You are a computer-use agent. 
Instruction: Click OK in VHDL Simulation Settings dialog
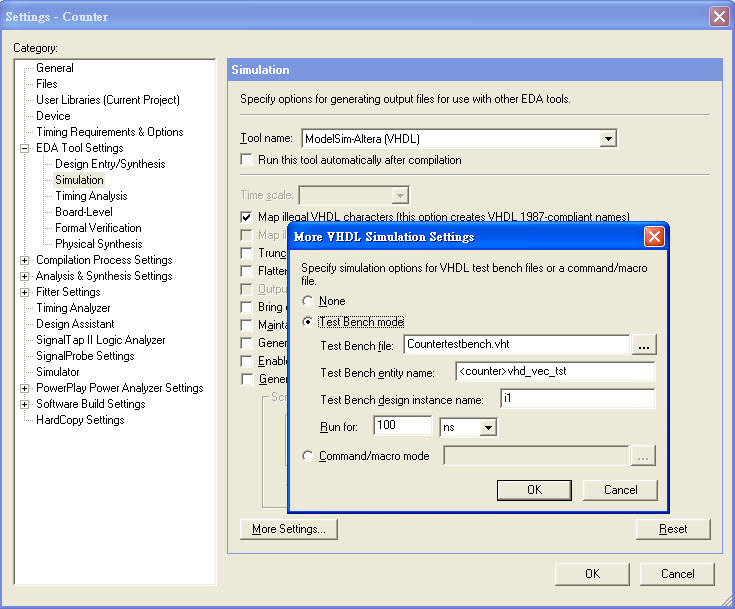534,490
